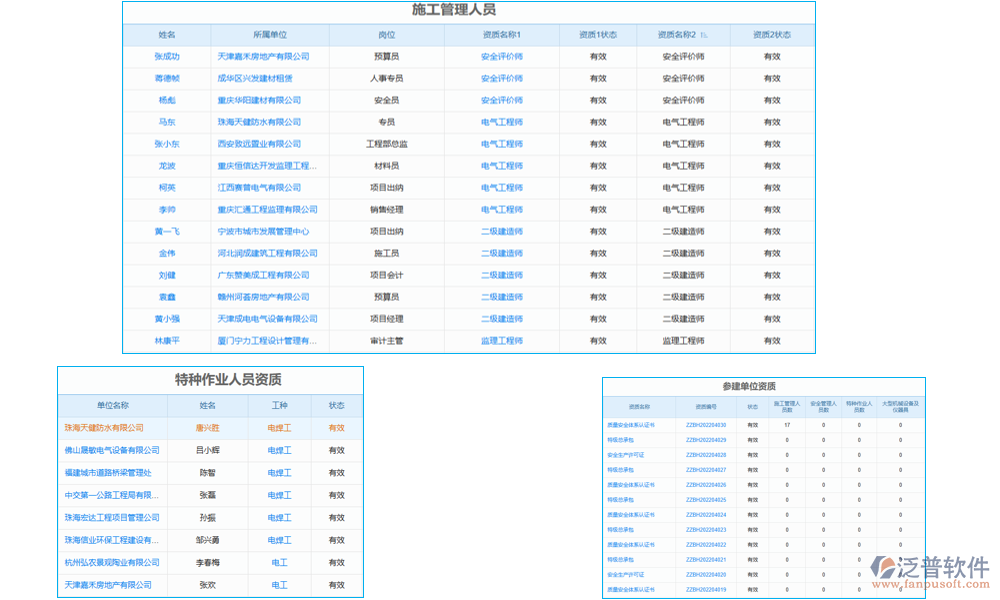Click the 唐兴胜 name link
Screen dimensions: 1000x600
click(x=207, y=428)
